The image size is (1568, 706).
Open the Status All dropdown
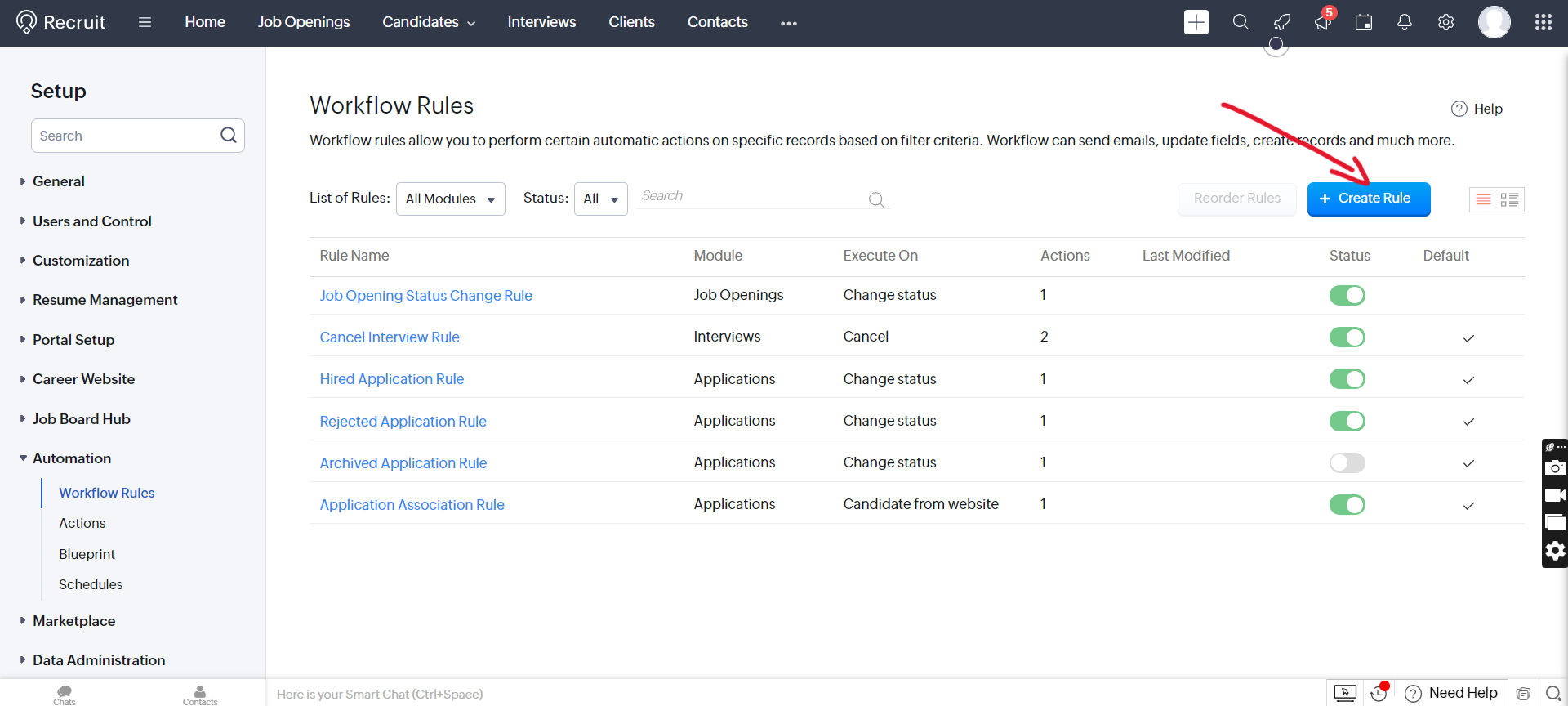(x=600, y=199)
